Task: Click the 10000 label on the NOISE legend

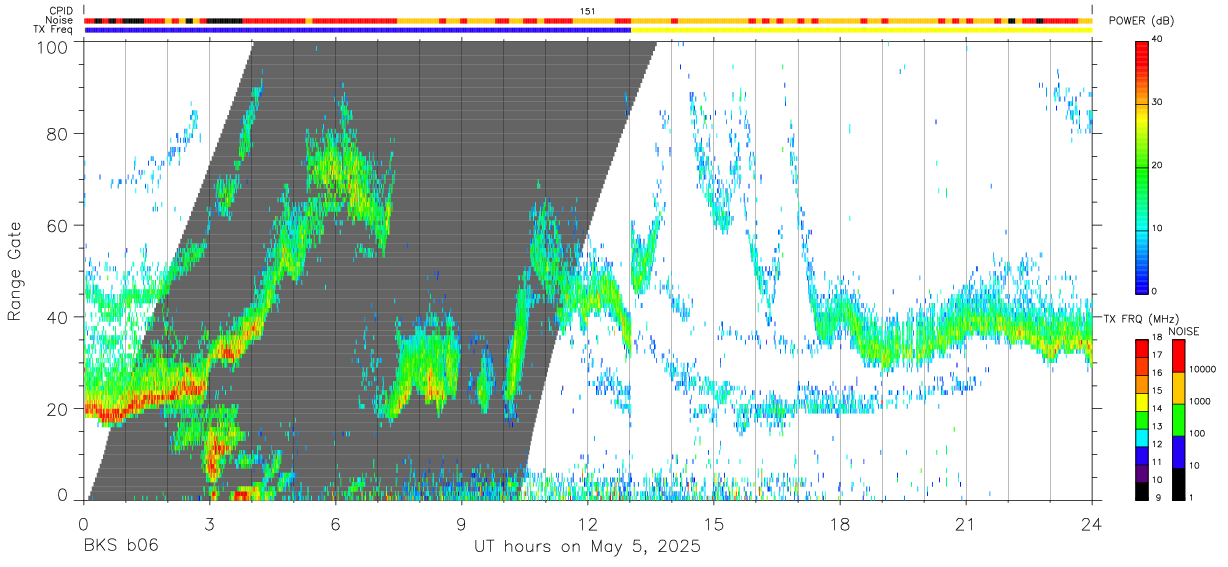Action: point(1204,369)
